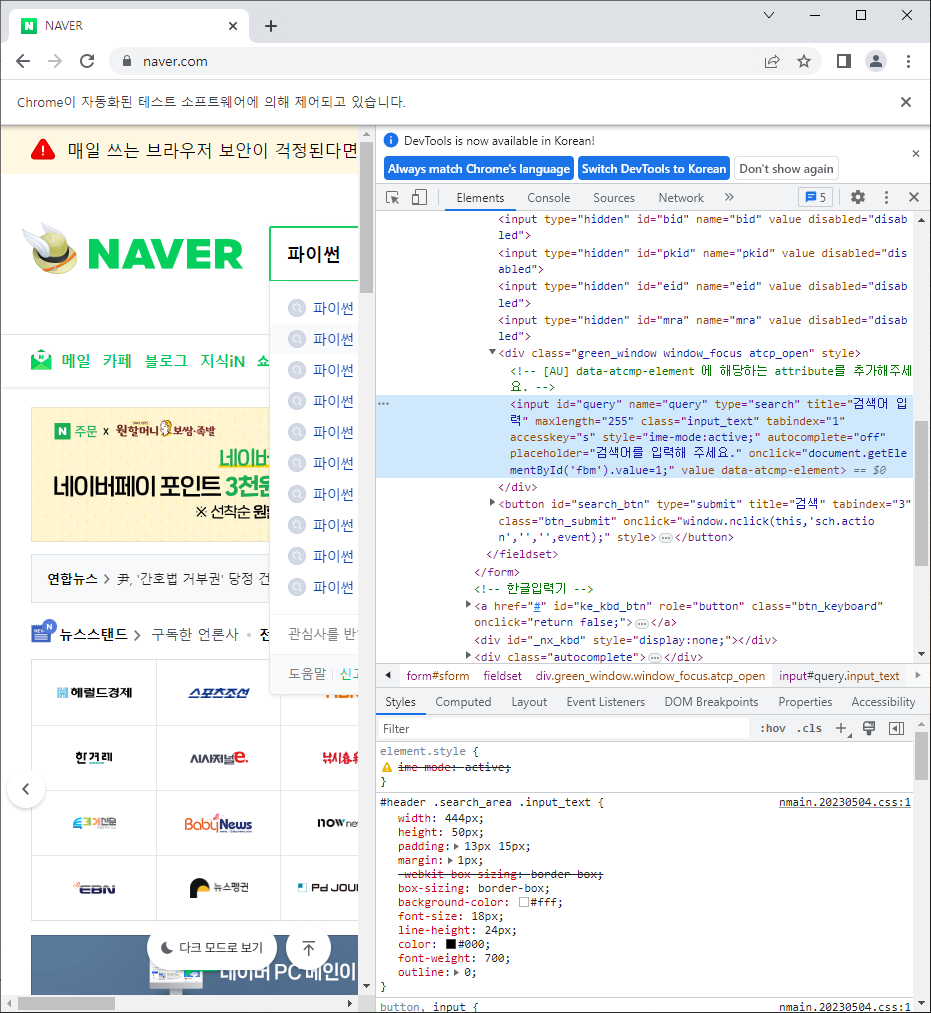Open the background-color #fff swatch
This screenshot has width=931, height=1013.
click(524, 903)
